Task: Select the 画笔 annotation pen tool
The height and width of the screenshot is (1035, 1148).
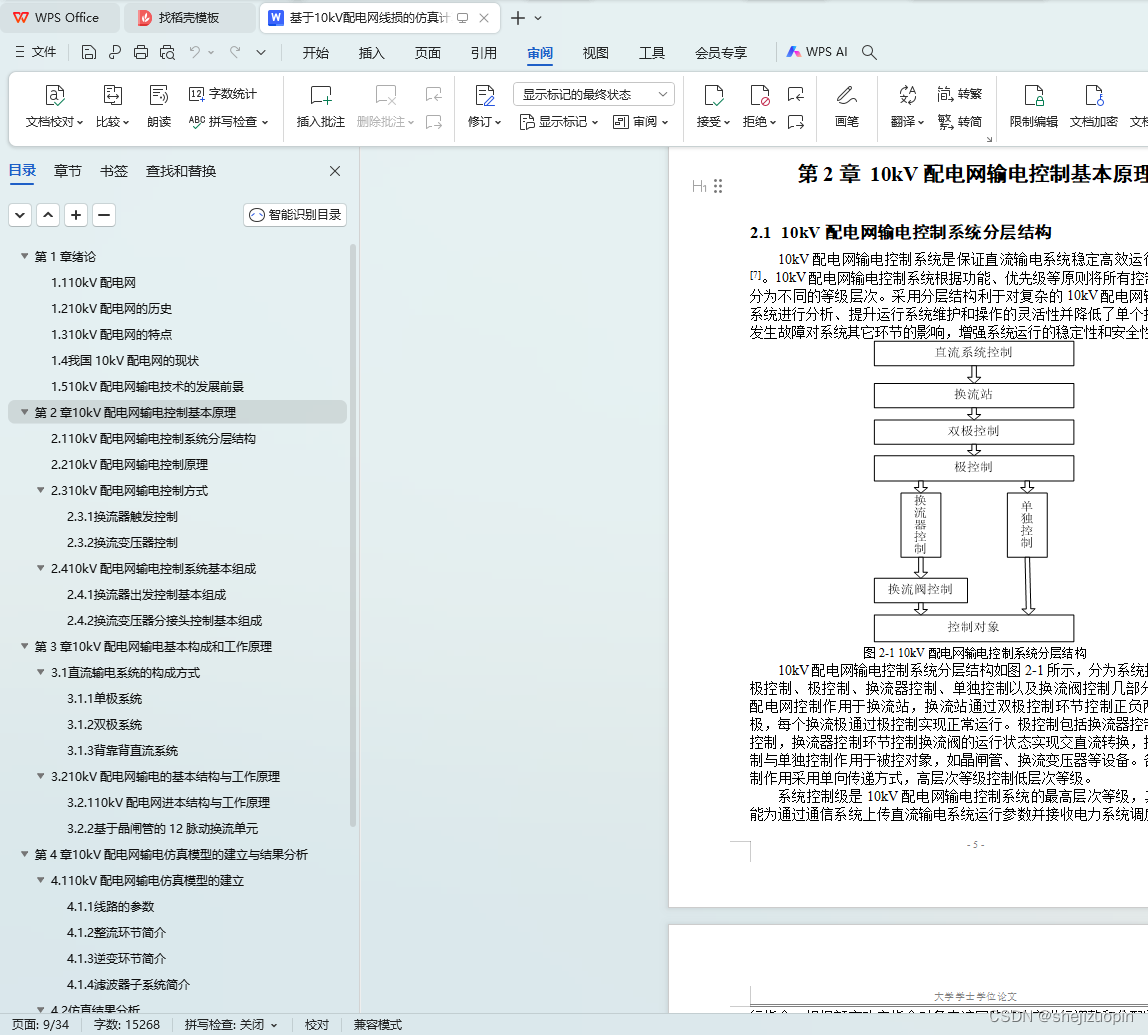Action: pos(849,109)
